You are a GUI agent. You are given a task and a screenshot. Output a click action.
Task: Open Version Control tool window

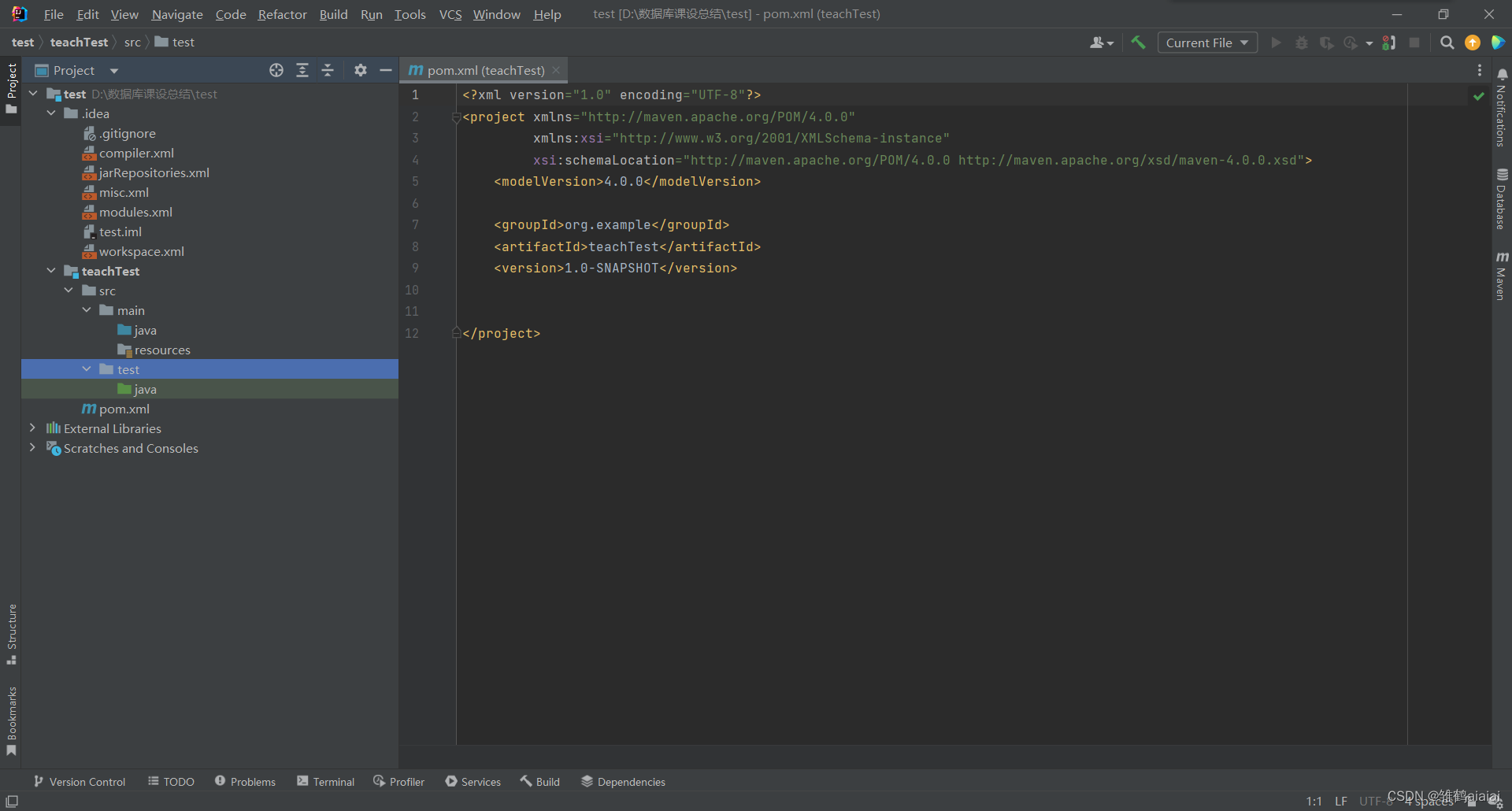(x=80, y=782)
